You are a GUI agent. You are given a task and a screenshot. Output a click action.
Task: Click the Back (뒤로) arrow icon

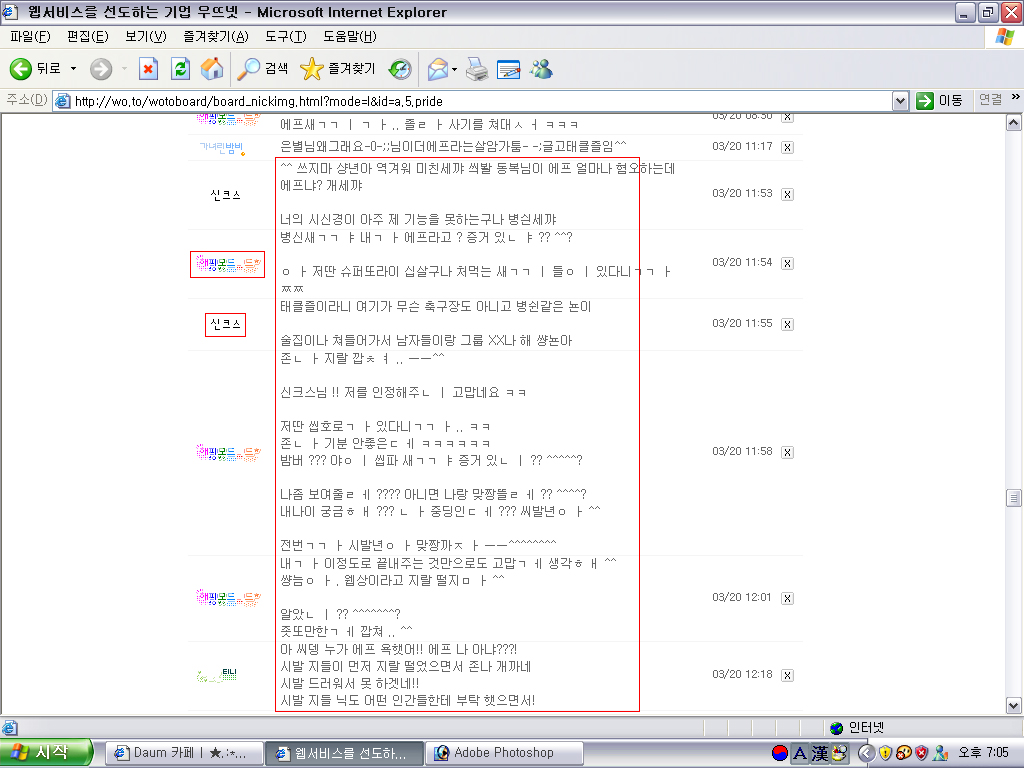[x=21, y=69]
